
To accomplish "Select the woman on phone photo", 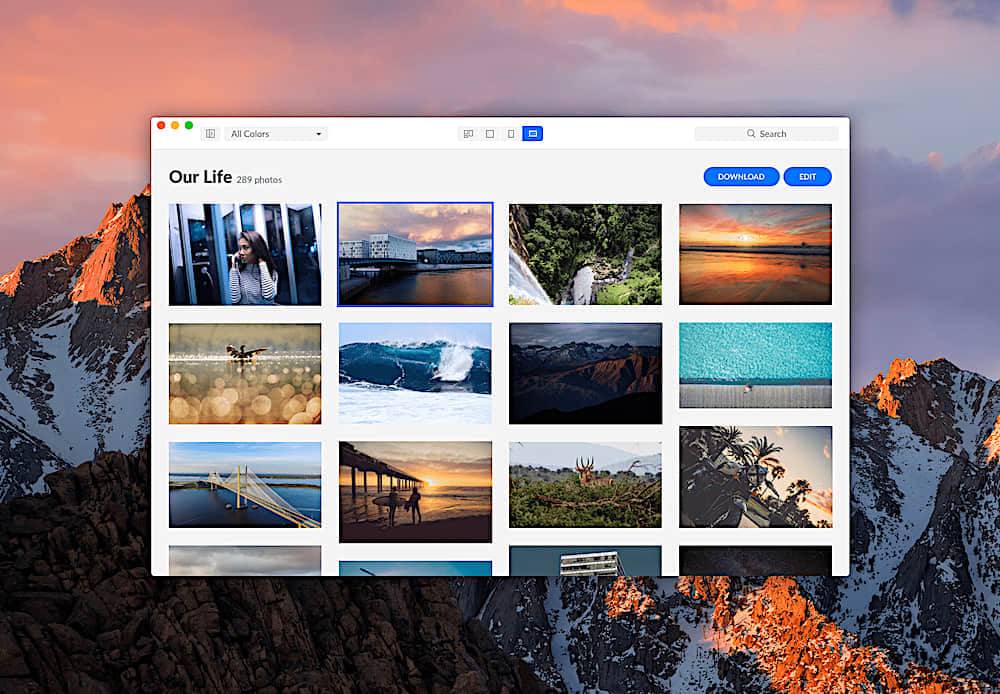I will pyautogui.click(x=245, y=255).
